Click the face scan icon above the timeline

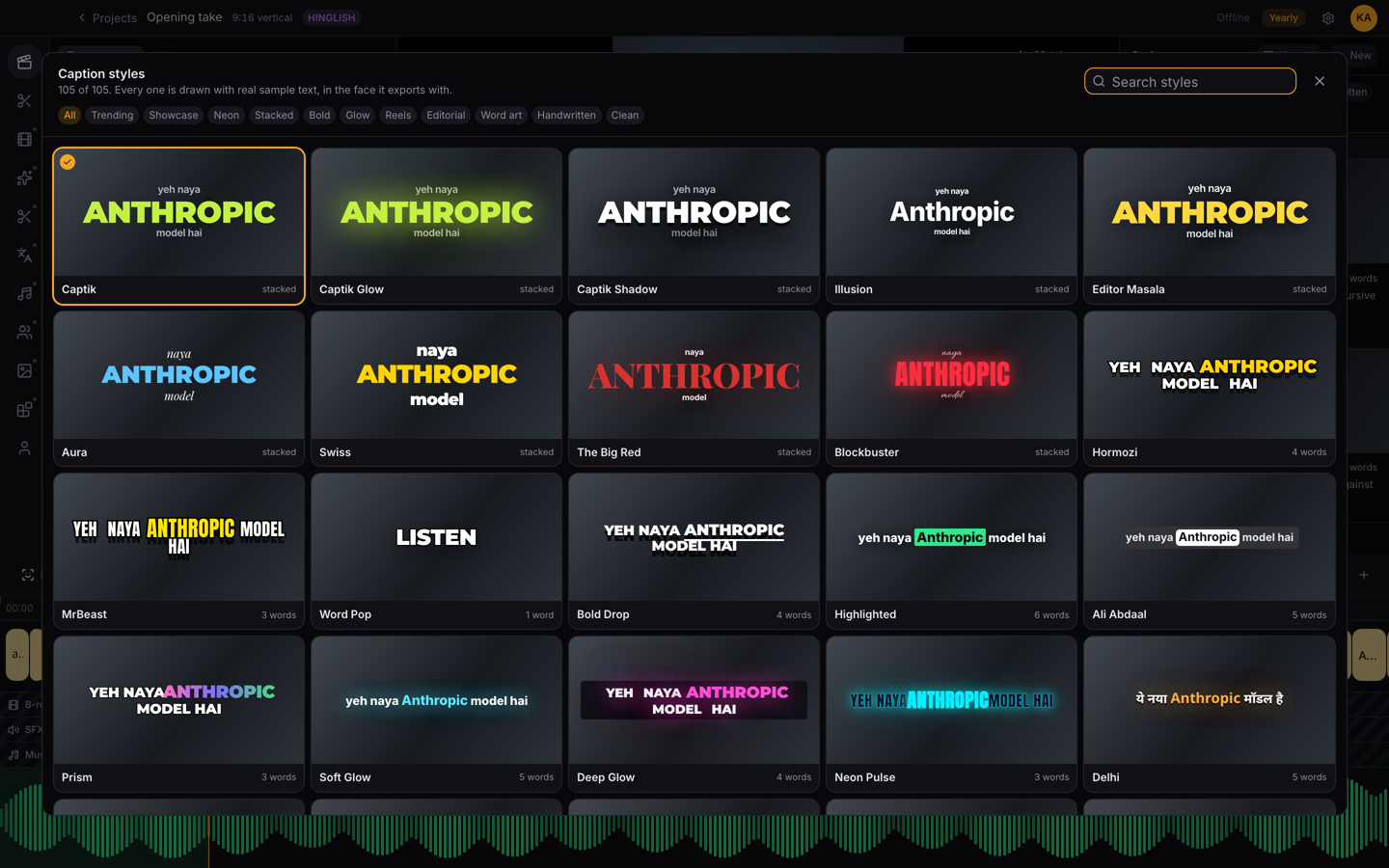tap(28, 575)
